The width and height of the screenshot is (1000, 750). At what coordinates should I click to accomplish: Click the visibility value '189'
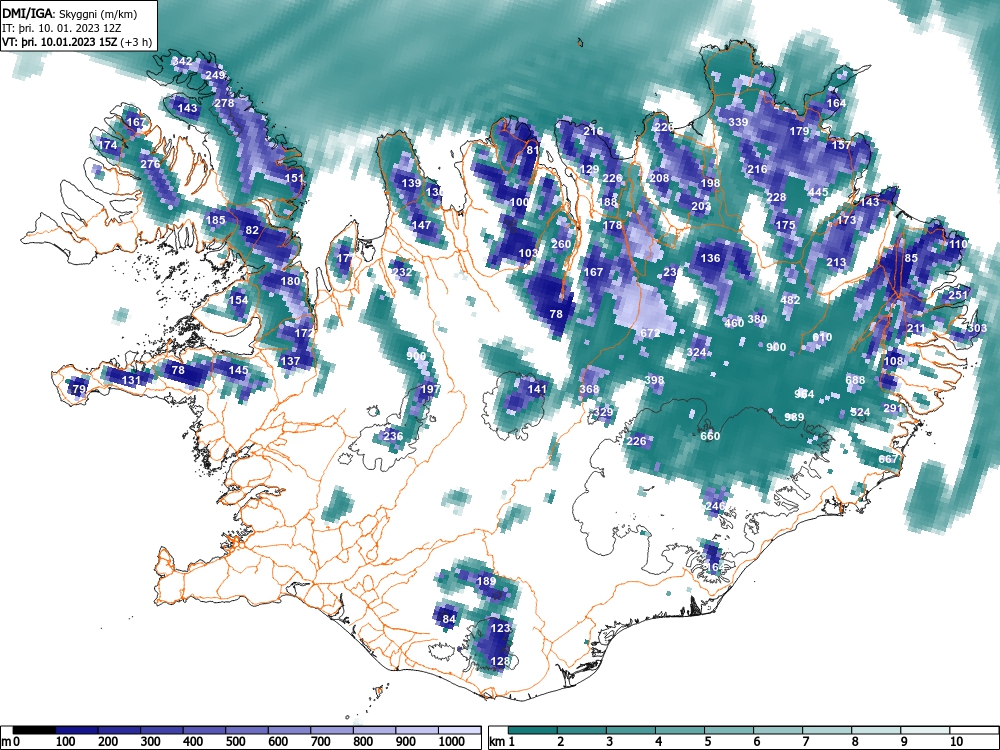click(x=486, y=581)
